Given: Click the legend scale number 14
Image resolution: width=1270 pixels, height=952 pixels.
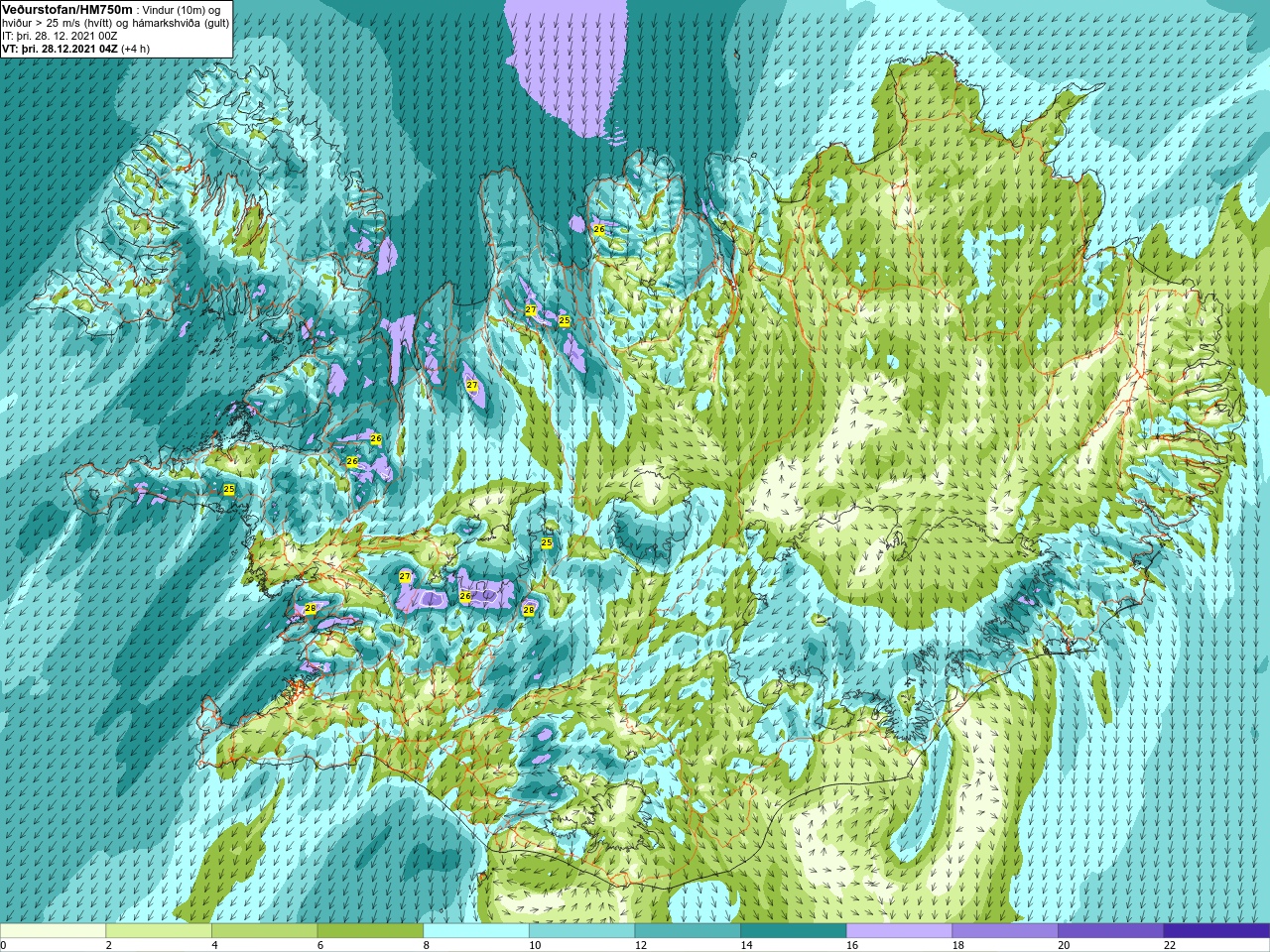Looking at the screenshot, I should click(x=746, y=945).
